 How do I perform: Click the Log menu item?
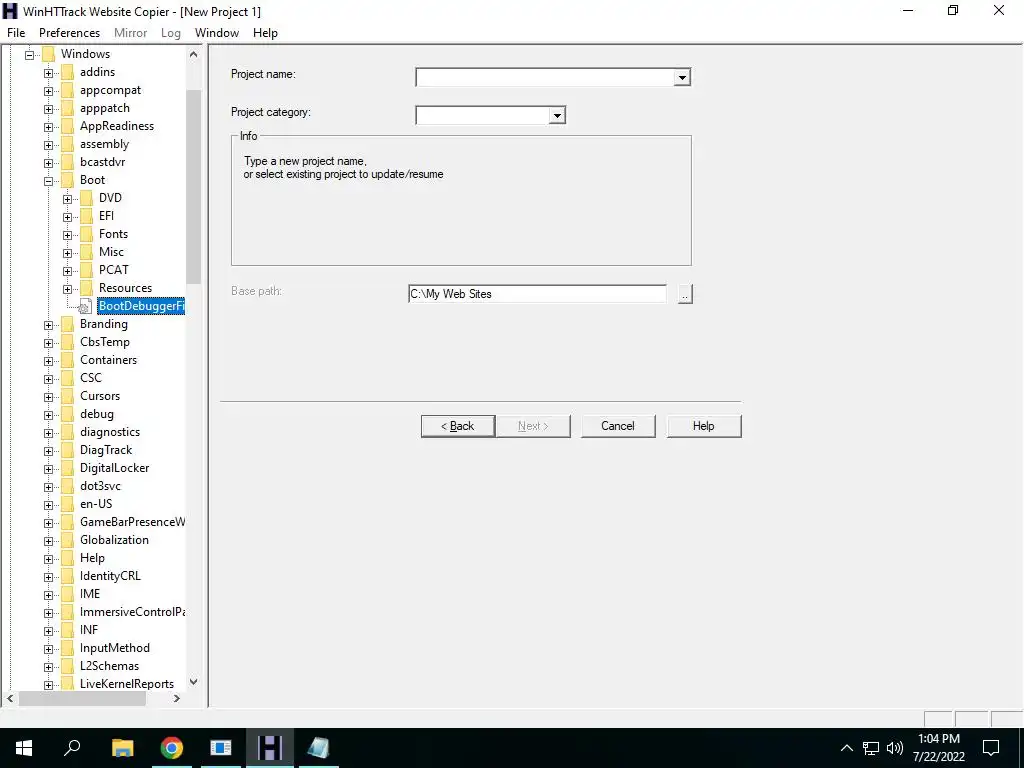(170, 33)
